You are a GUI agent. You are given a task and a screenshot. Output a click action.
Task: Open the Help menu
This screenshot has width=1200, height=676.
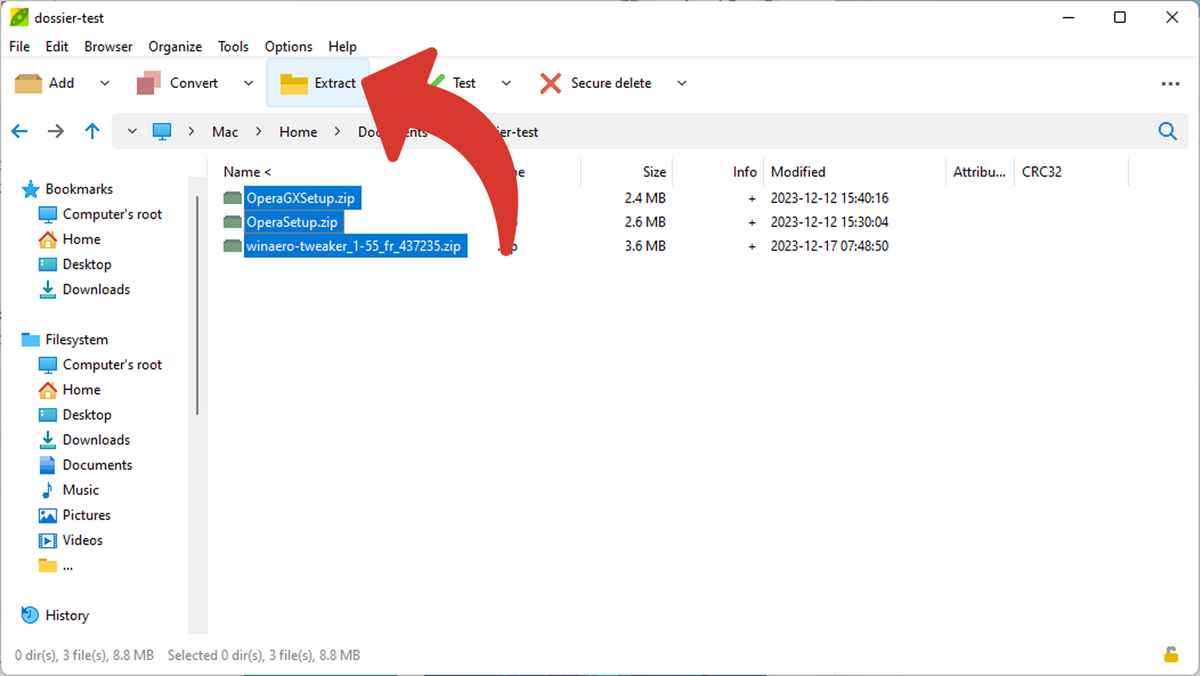tap(342, 46)
